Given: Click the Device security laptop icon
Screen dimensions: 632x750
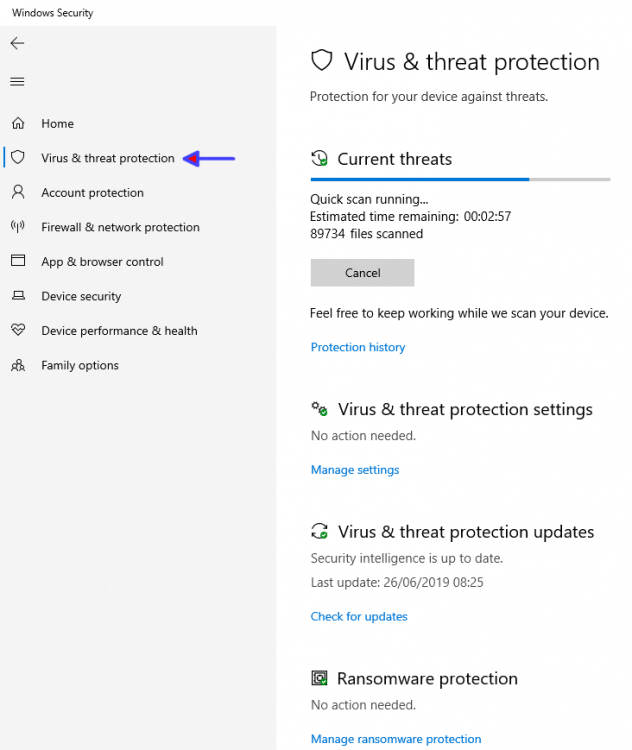Looking at the screenshot, I should (17, 296).
